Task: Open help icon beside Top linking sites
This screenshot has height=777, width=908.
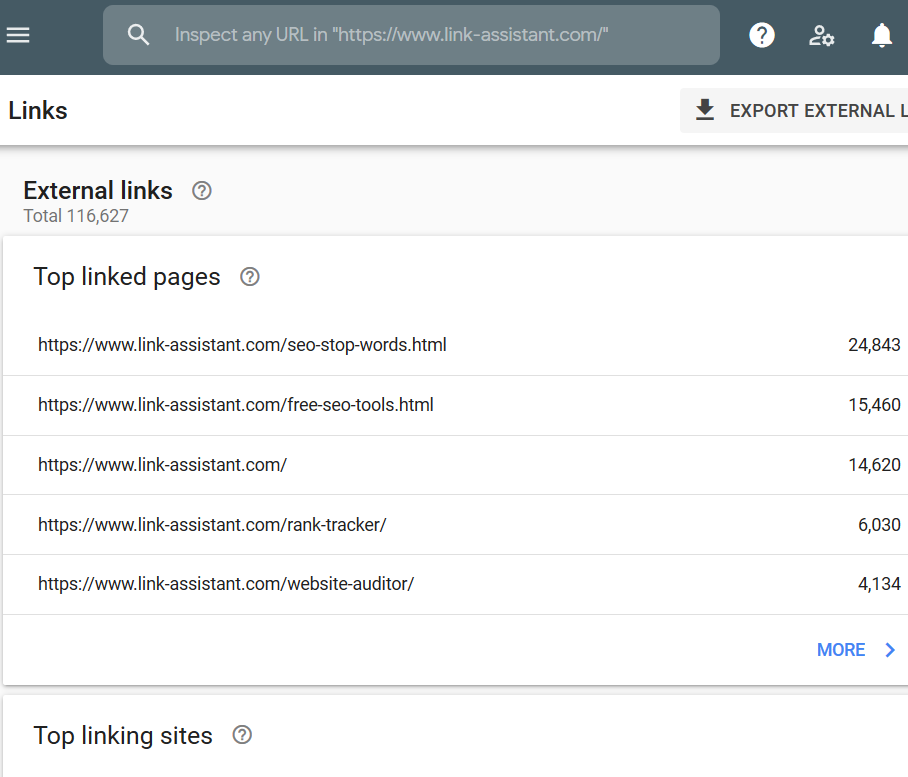Action: tap(242, 736)
